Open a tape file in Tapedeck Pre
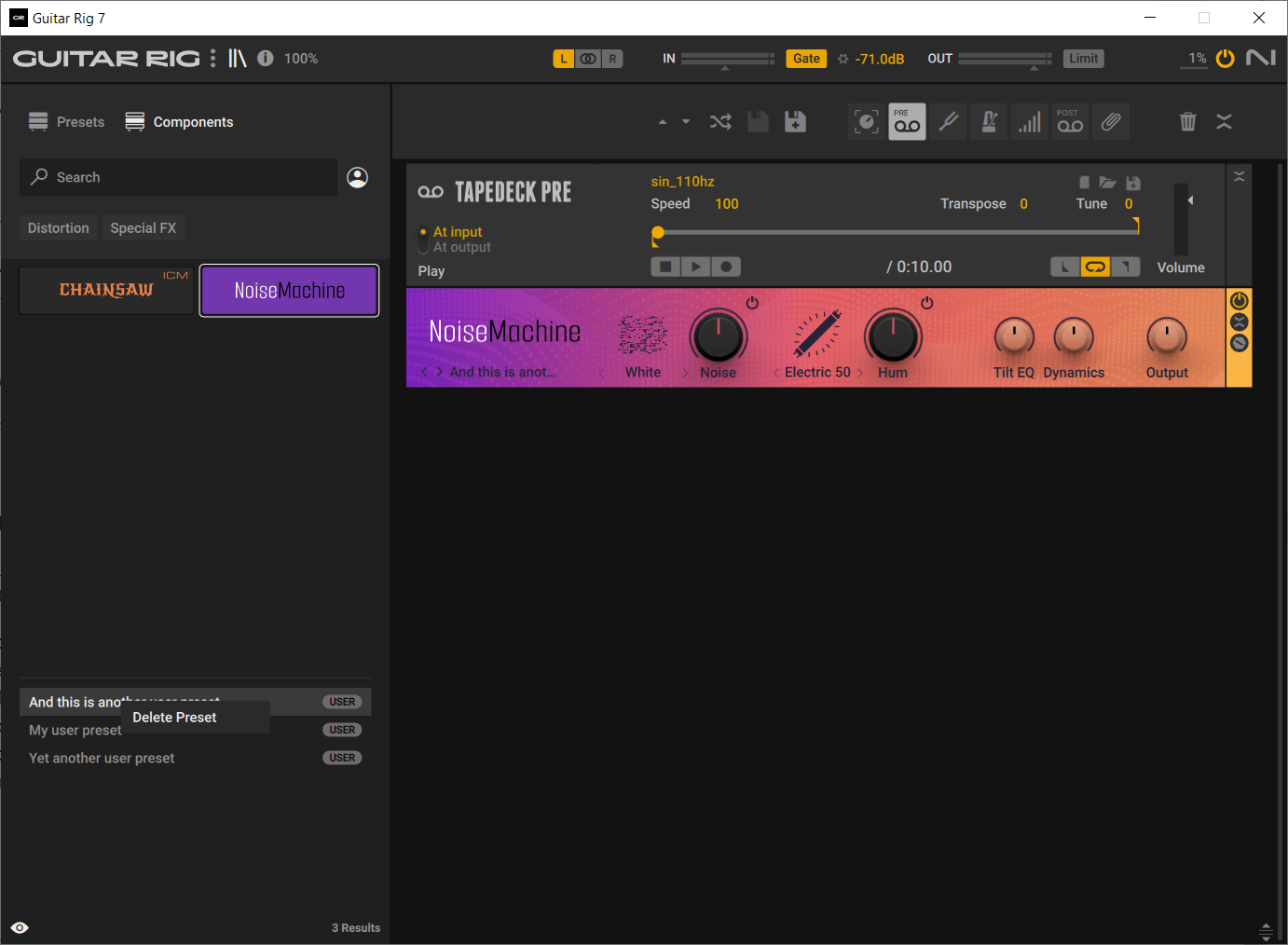This screenshot has width=1288, height=945. tap(1108, 182)
